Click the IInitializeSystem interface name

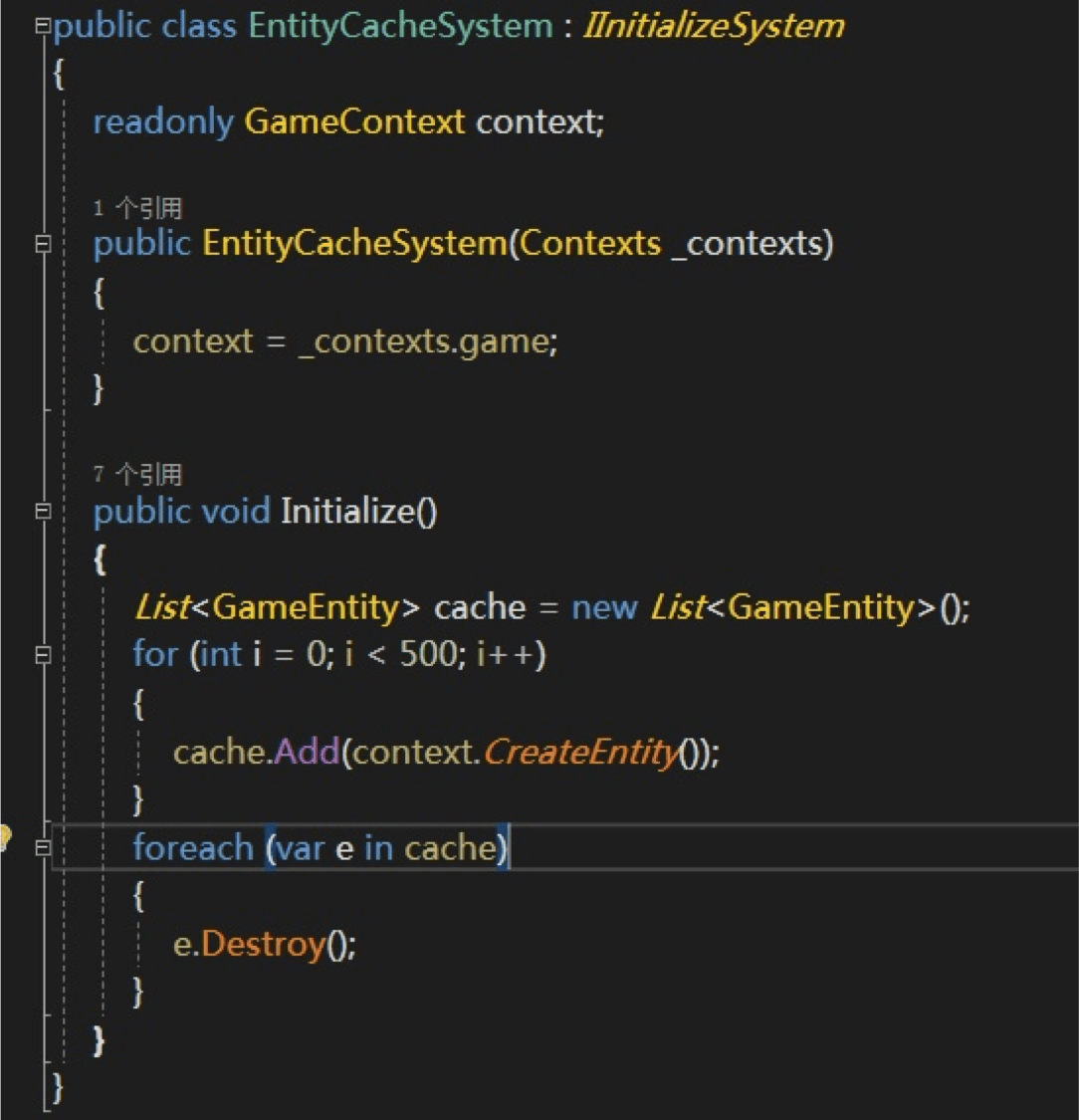[714, 27]
